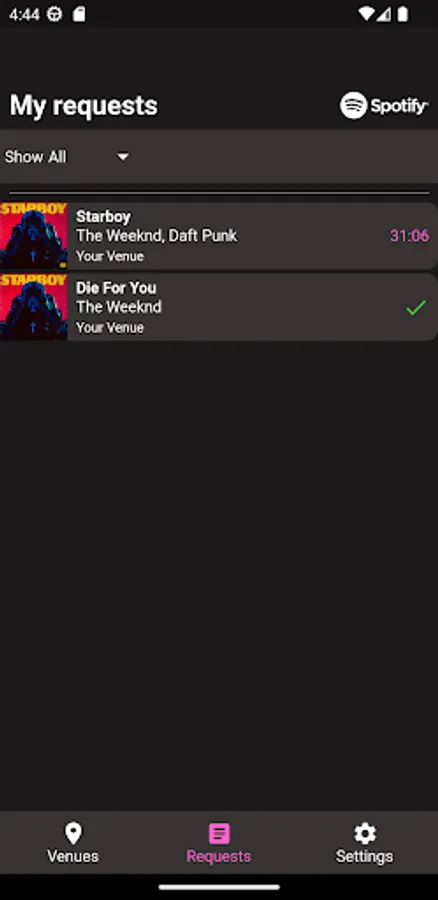This screenshot has height=900, width=438.
Task: Open the Starboy album art thumbnail
Action: click(x=33, y=236)
